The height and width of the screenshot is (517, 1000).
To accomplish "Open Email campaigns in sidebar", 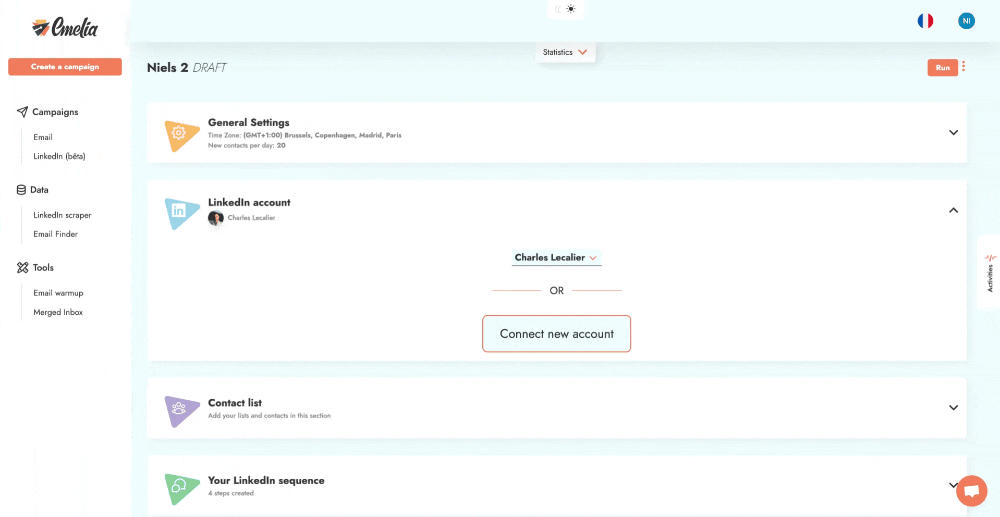I will pos(43,137).
